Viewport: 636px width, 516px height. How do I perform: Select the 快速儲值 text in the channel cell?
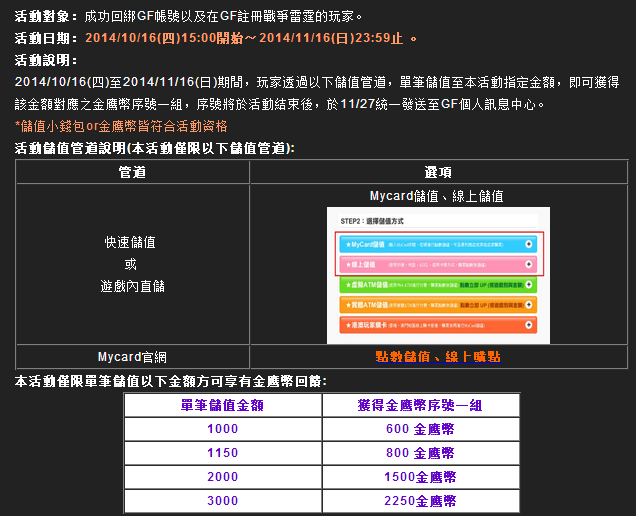coord(130,242)
